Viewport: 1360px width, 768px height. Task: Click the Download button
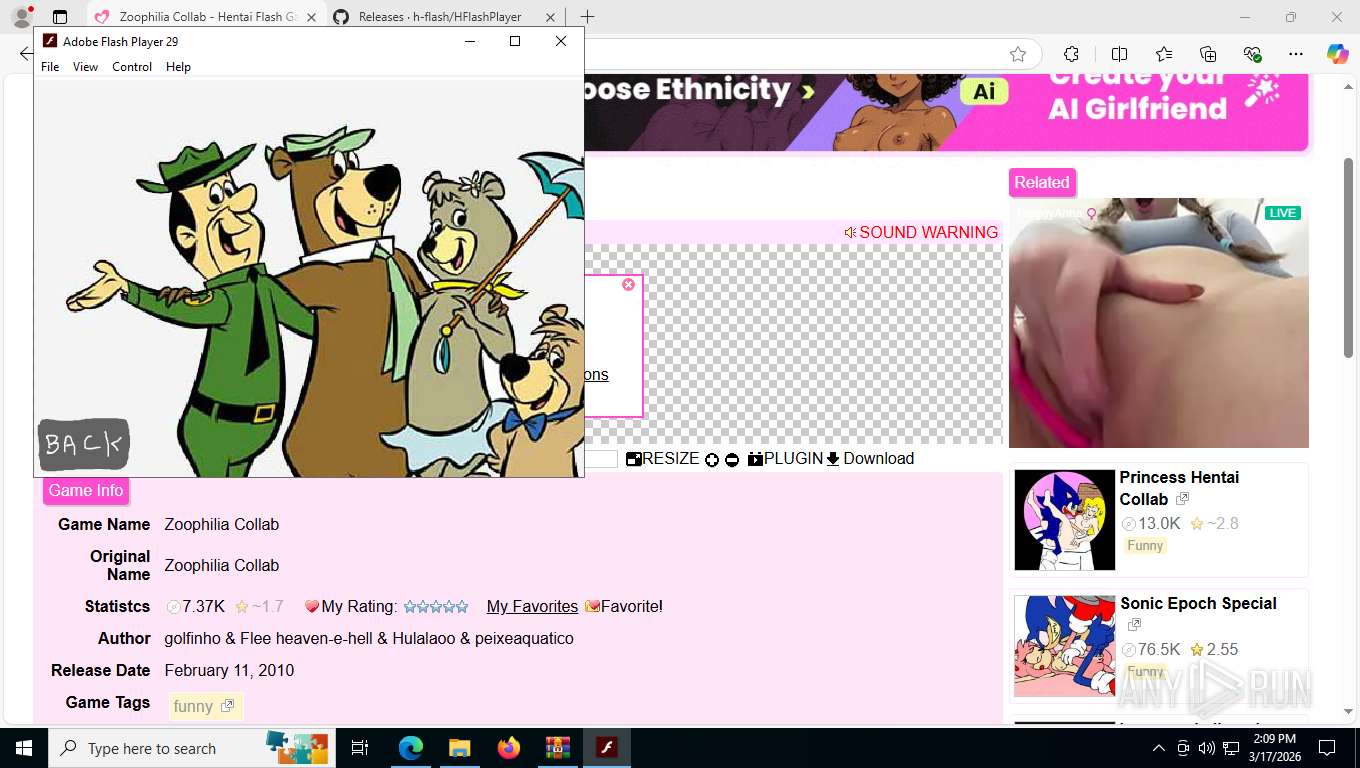point(870,459)
